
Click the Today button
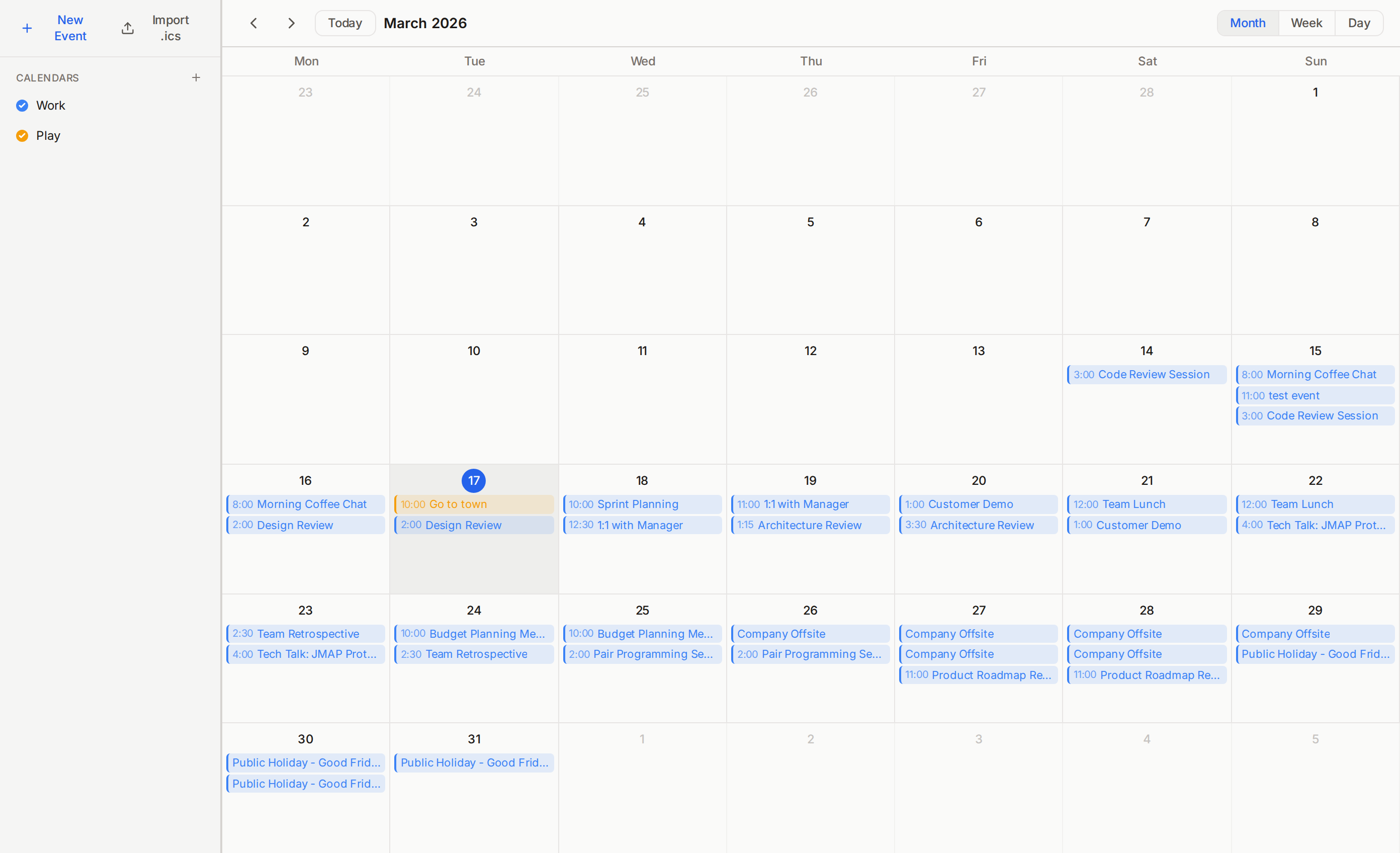coord(344,23)
